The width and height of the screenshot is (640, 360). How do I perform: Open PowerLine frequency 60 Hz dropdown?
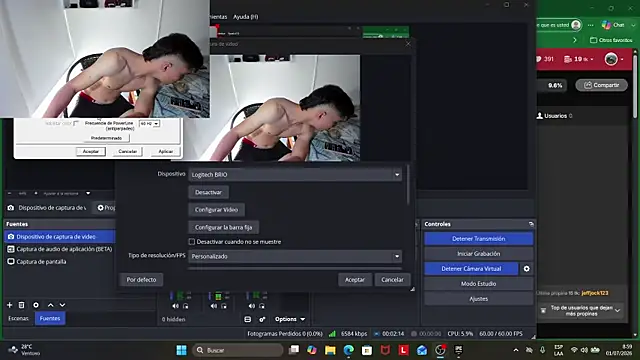tap(149, 124)
